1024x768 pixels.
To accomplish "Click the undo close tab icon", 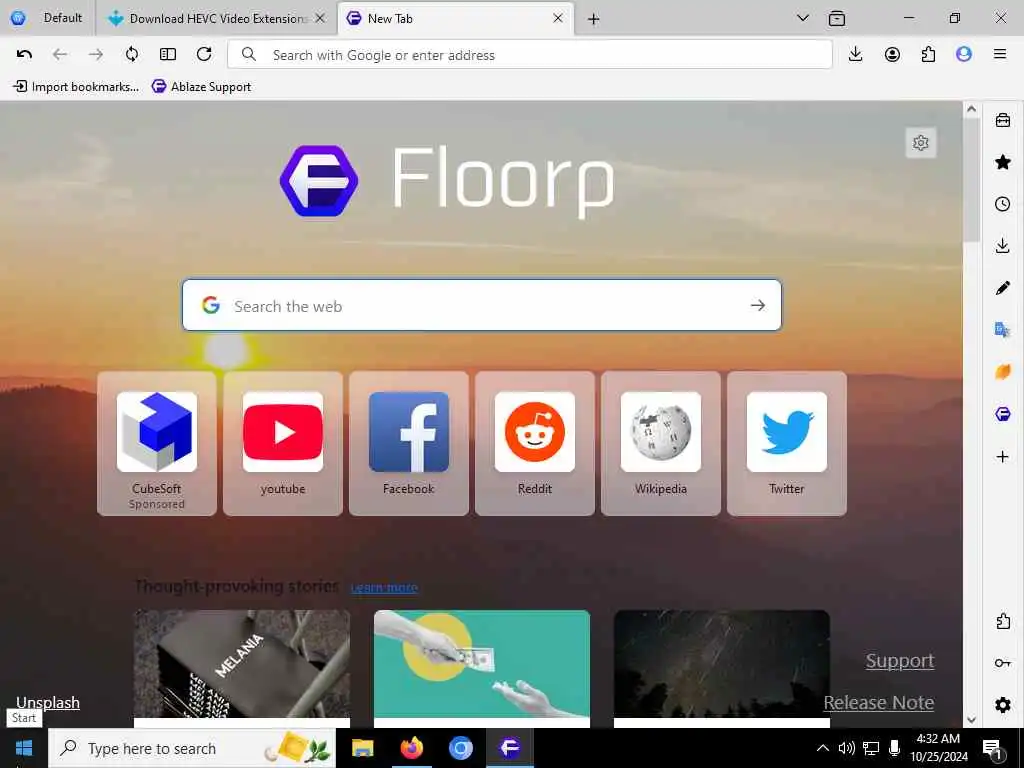I will 24,55.
